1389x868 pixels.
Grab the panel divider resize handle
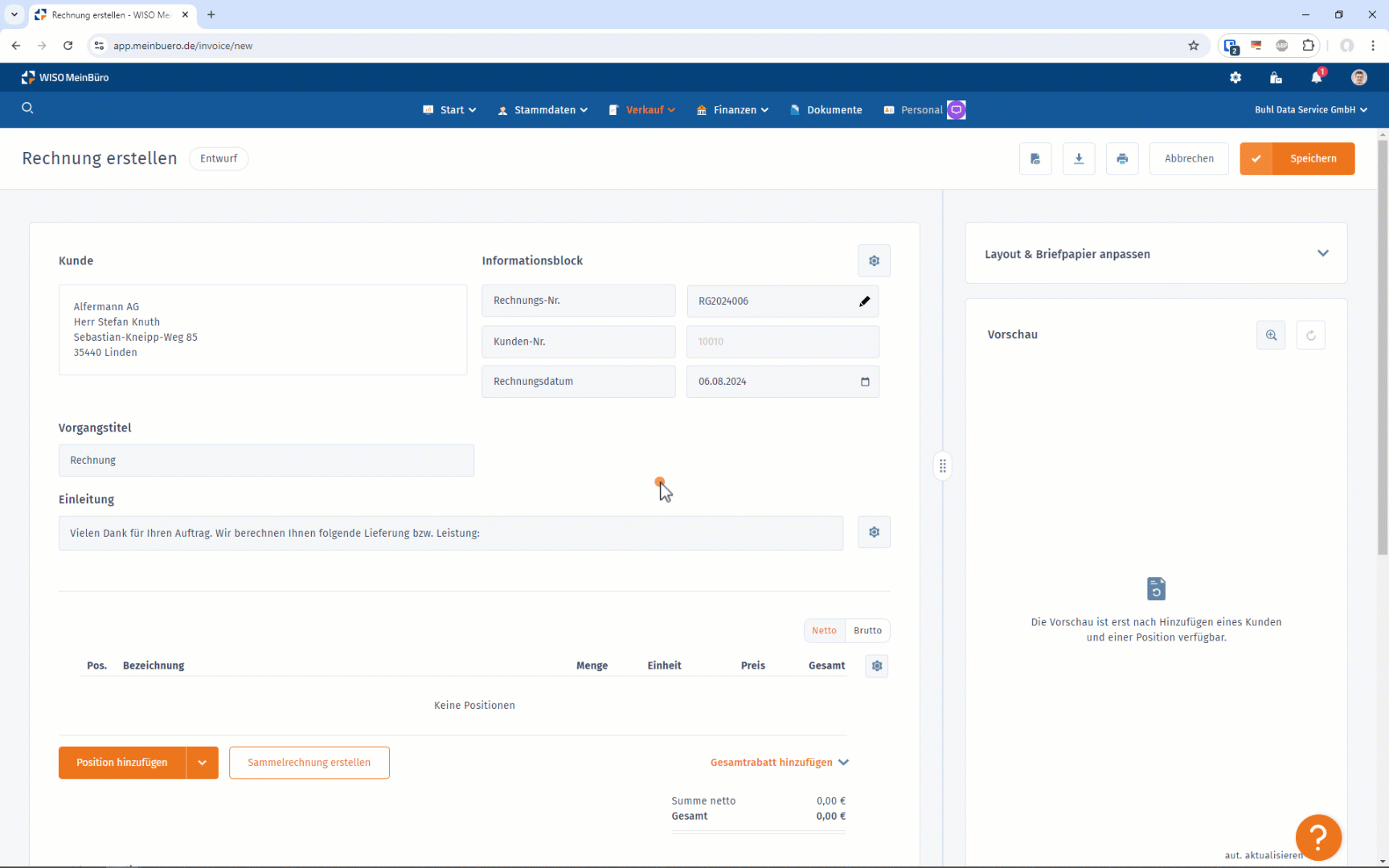pyautogui.click(x=942, y=466)
